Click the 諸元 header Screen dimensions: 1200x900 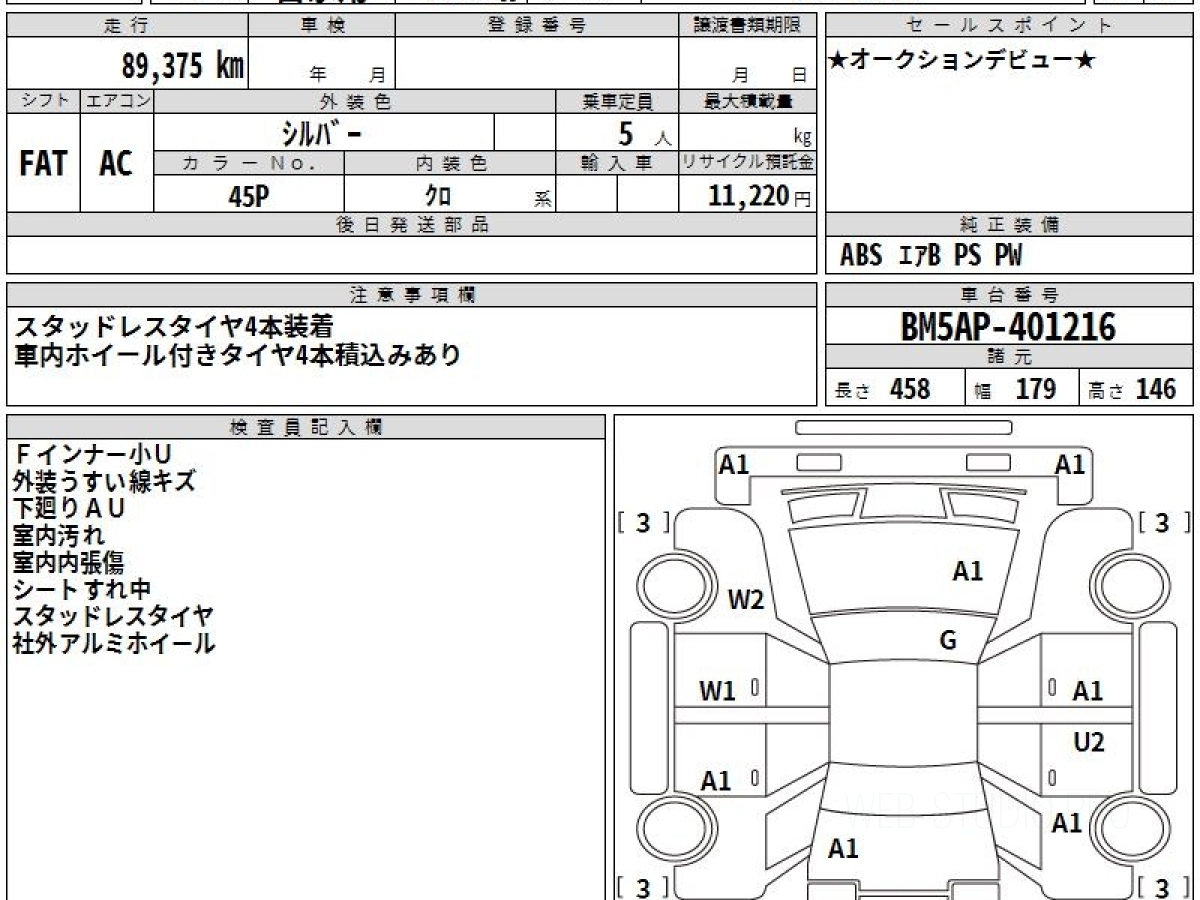pyautogui.click(x=1010, y=357)
